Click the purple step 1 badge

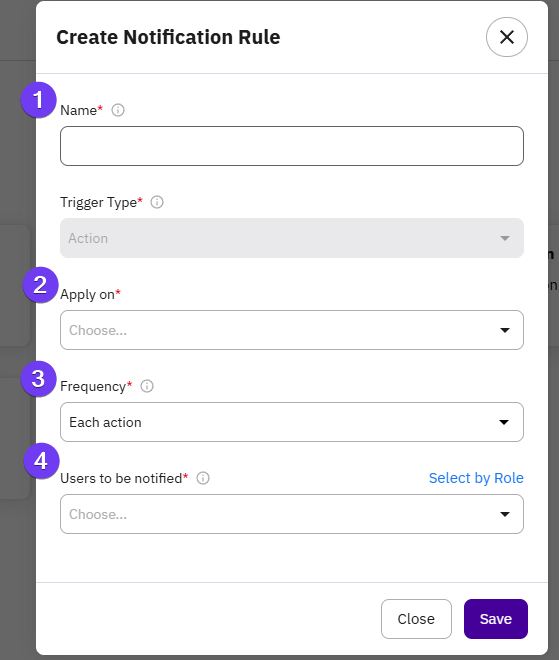38,100
